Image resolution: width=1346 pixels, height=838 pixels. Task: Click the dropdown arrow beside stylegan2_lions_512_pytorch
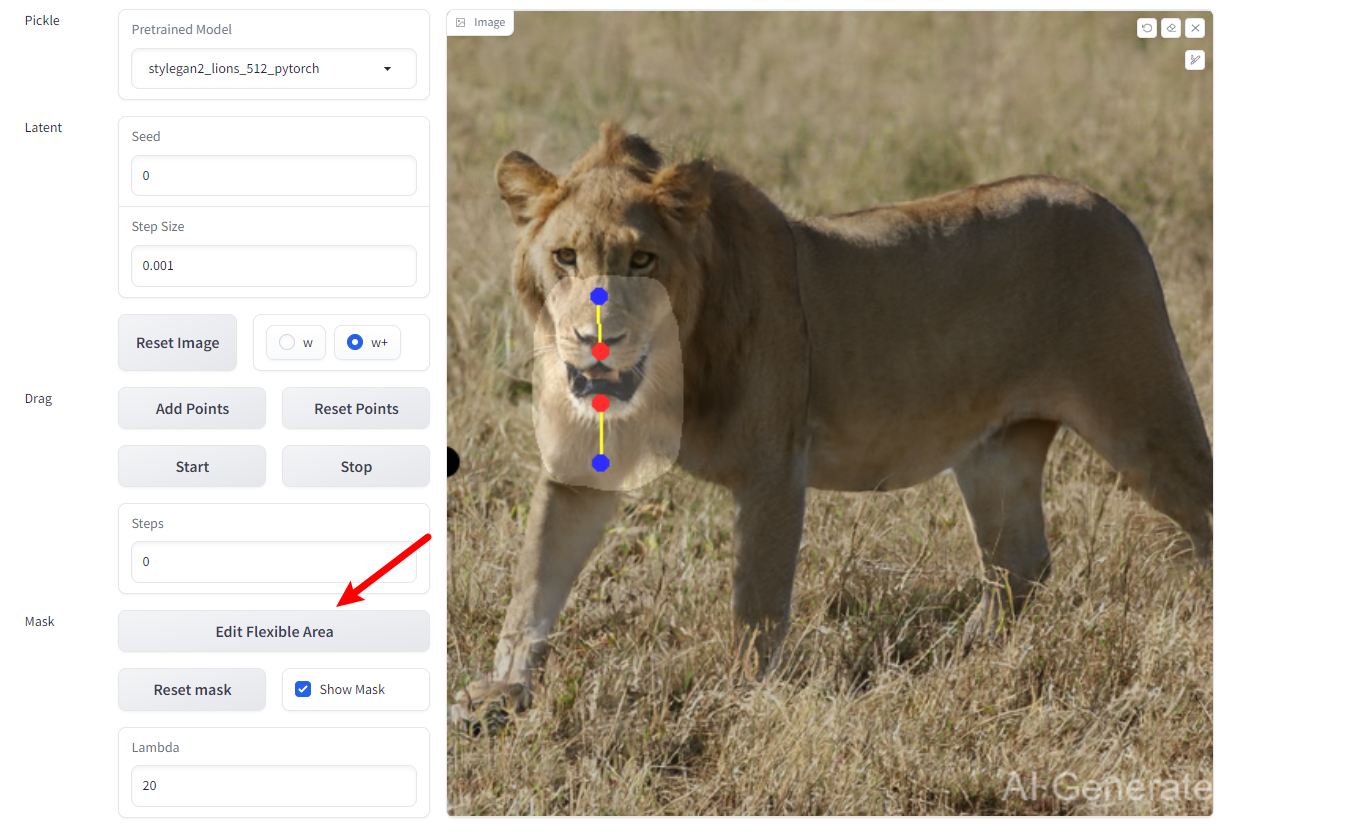pos(388,69)
